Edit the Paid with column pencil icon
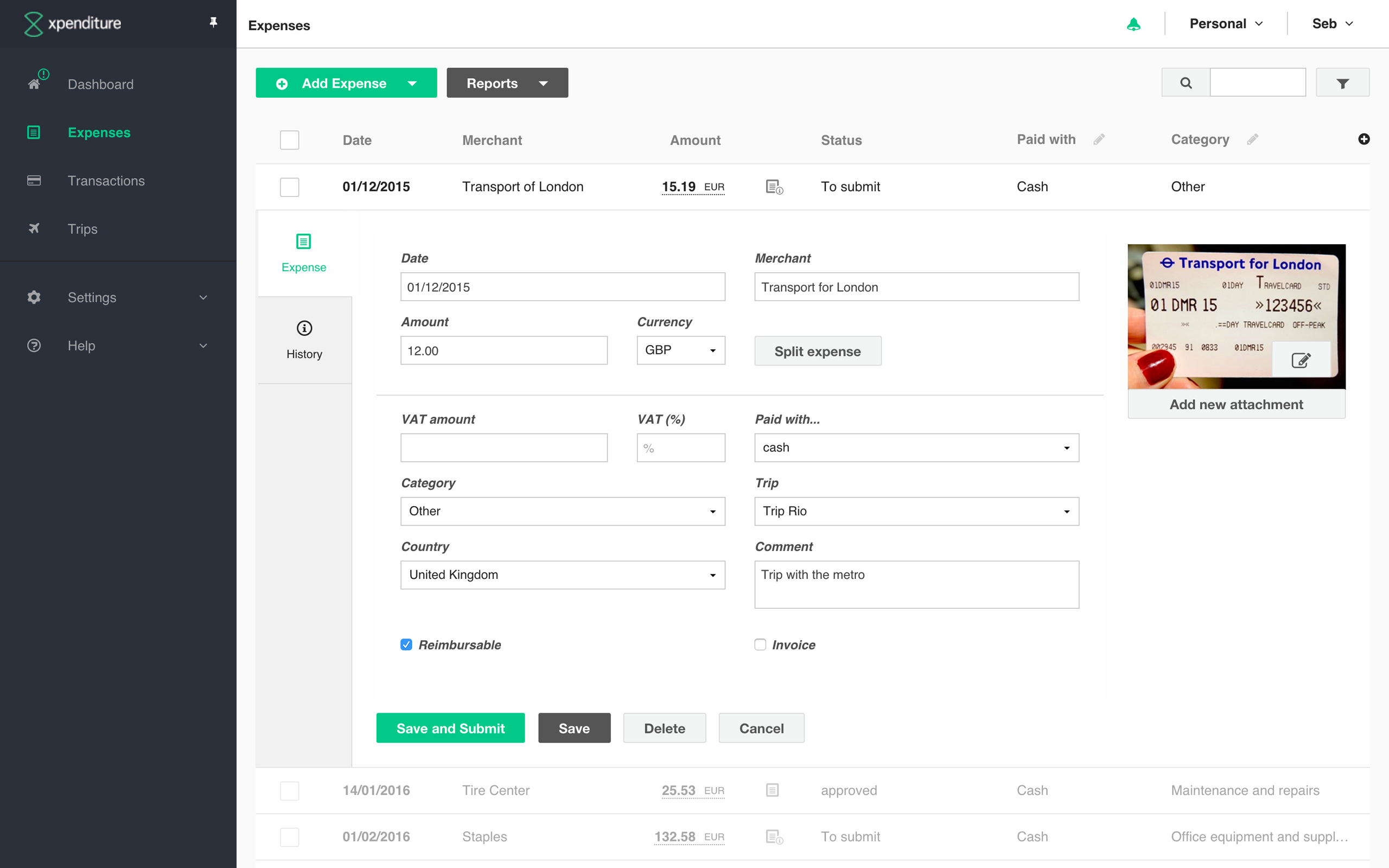 click(x=1099, y=139)
